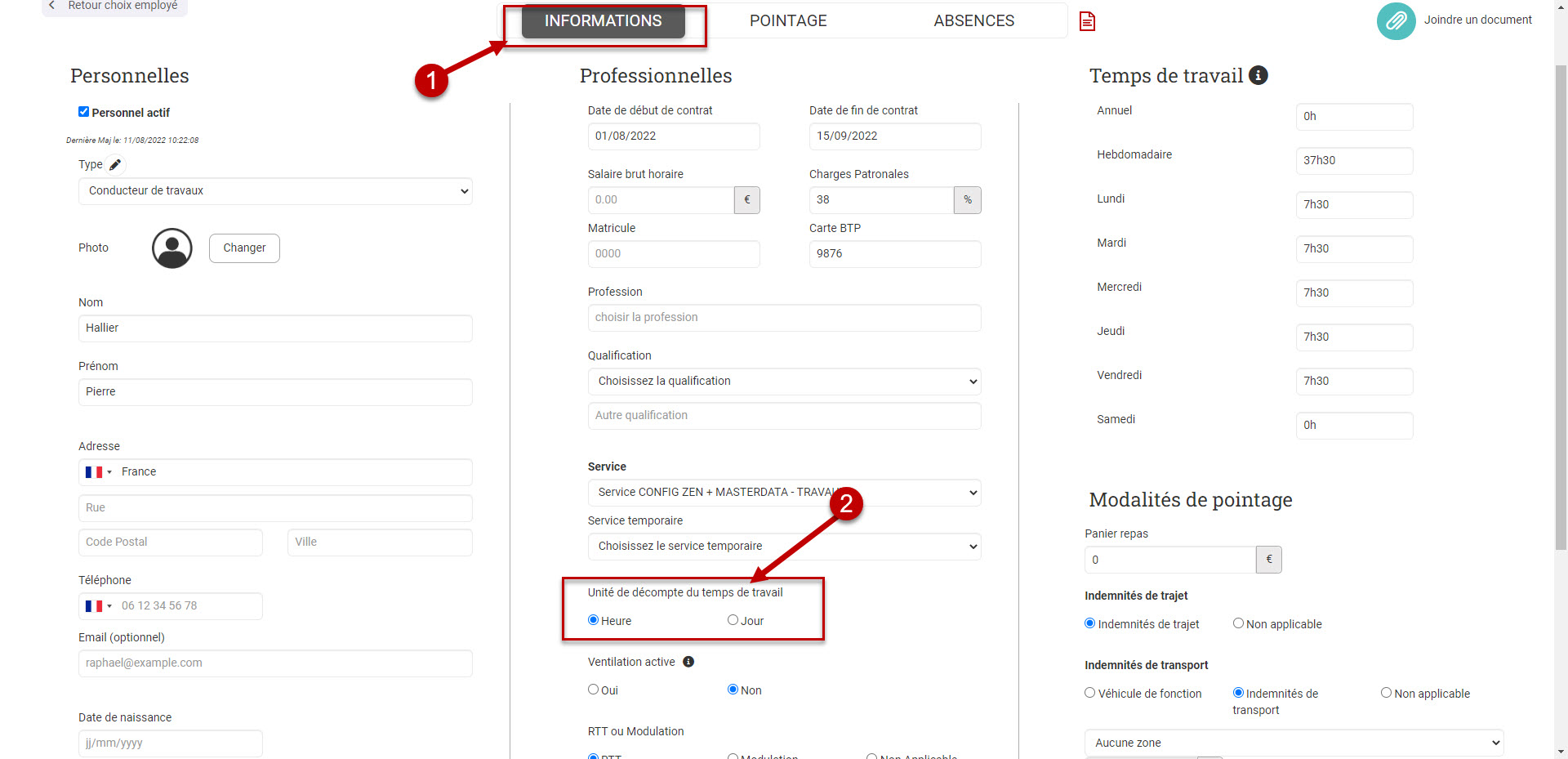This screenshot has height=759, width=1568.
Task: Select the Jour radio button
Action: (733, 620)
